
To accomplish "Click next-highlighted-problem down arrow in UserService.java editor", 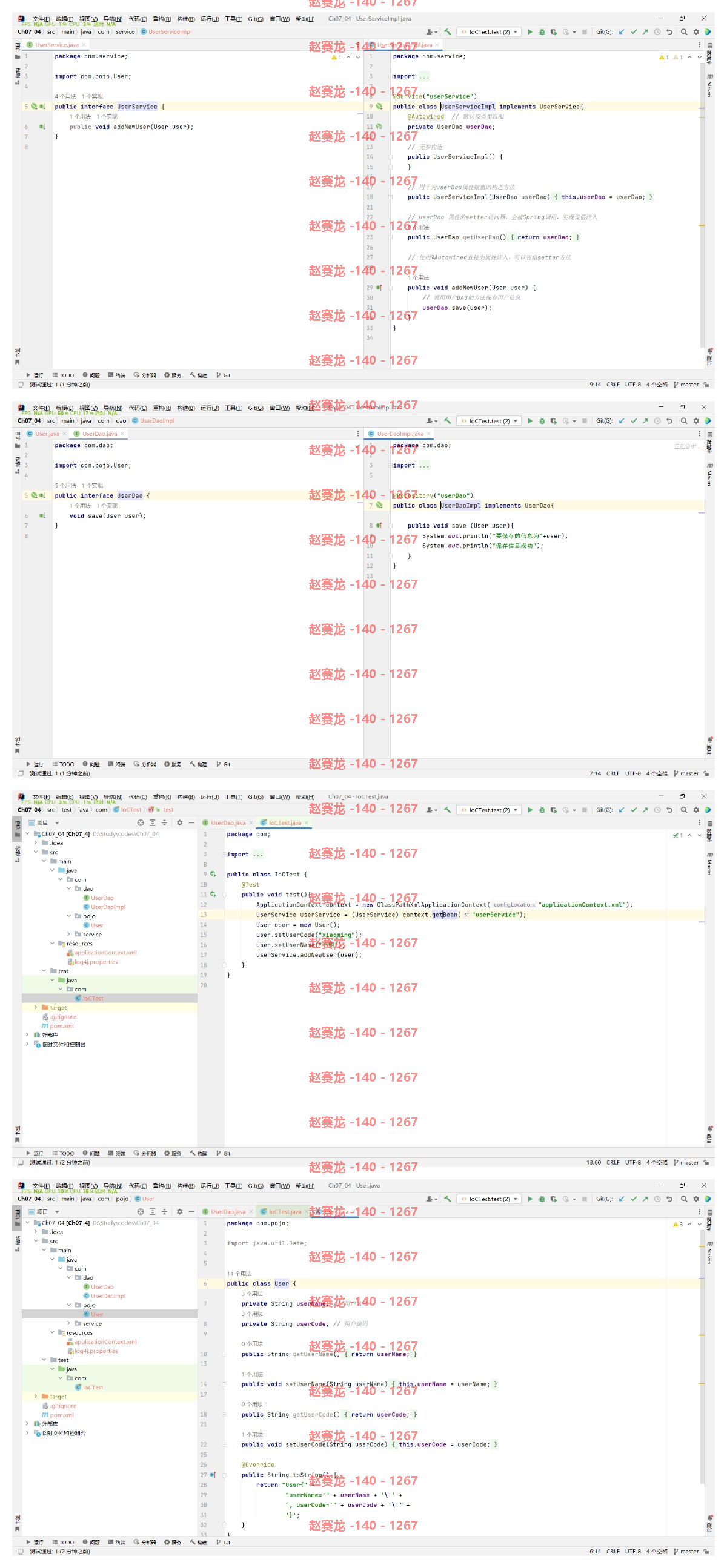I will [357, 57].
